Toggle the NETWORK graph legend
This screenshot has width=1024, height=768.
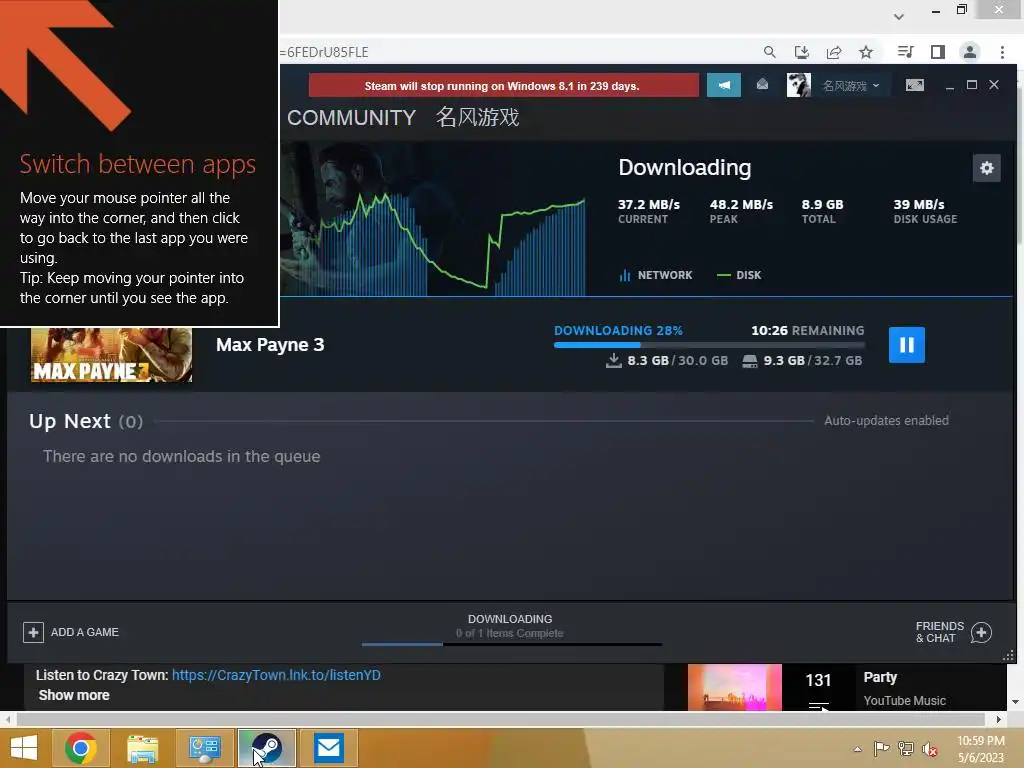(x=655, y=275)
